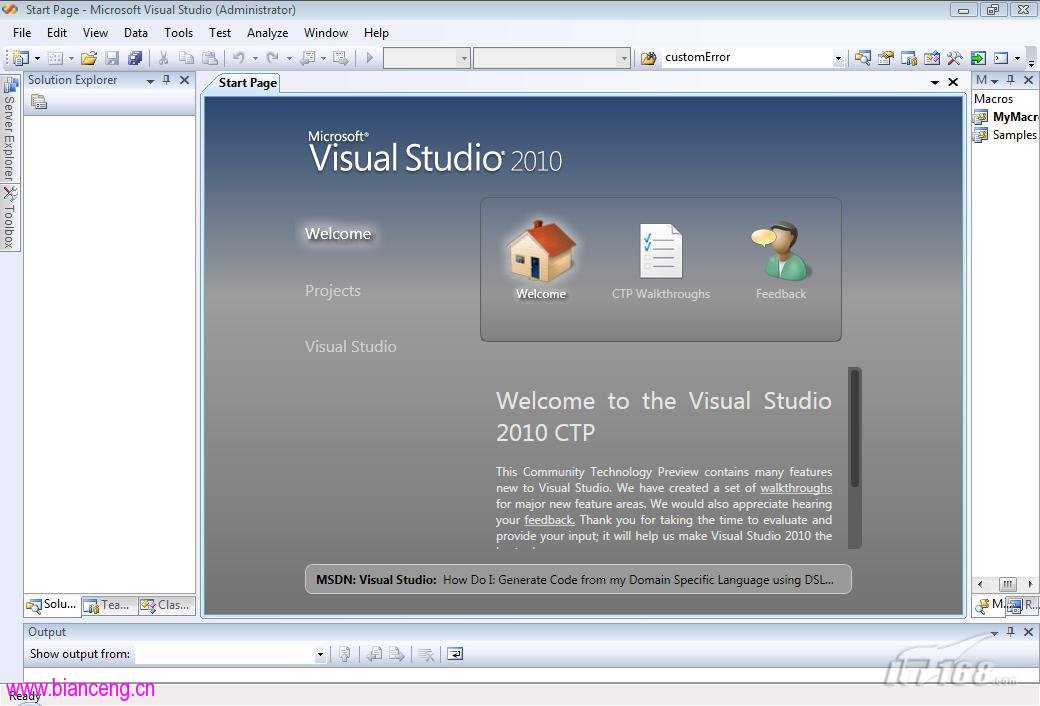Open the New Project dropdown arrow
This screenshot has width=1040, height=706.
37,58
